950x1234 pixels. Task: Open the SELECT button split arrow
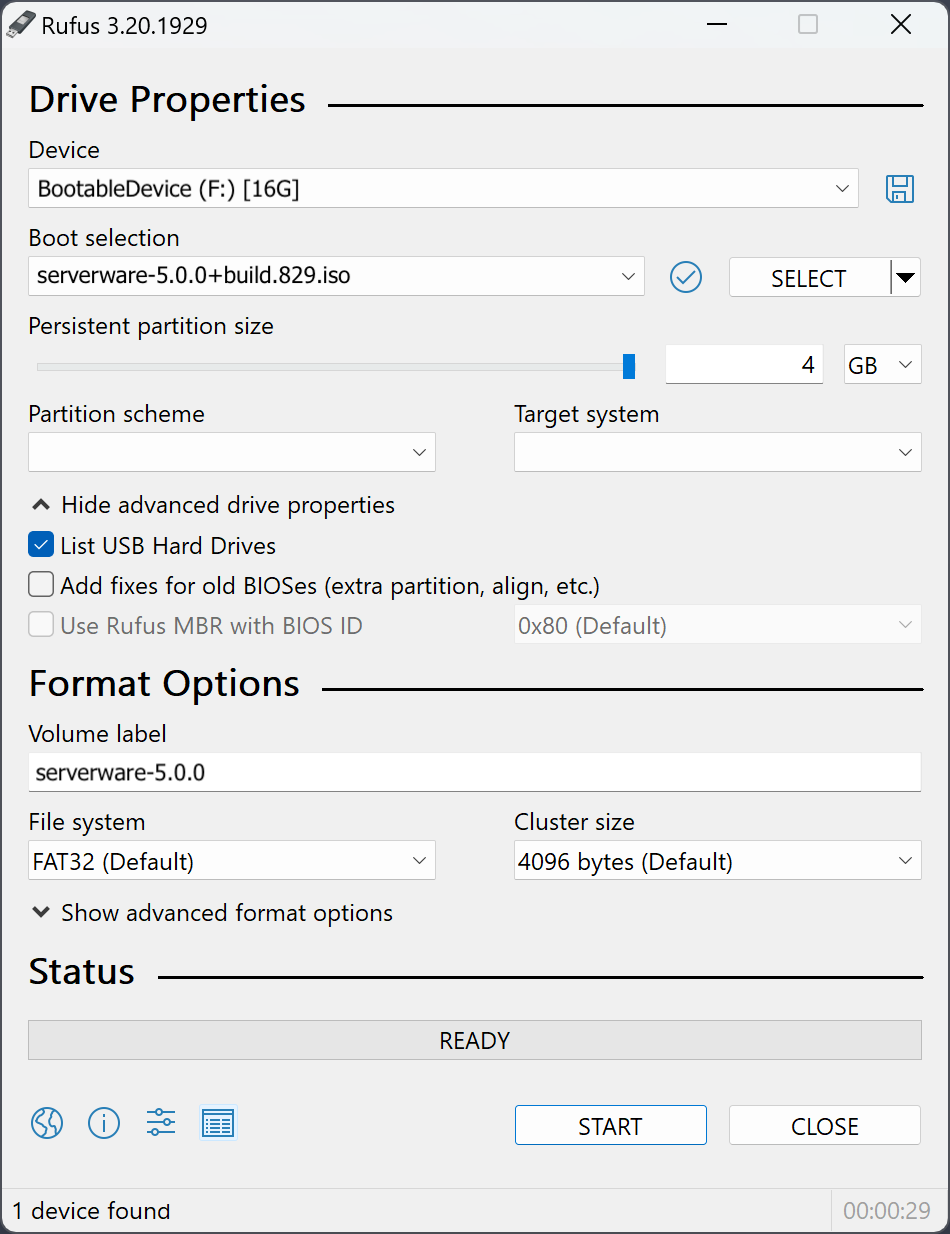coord(905,277)
